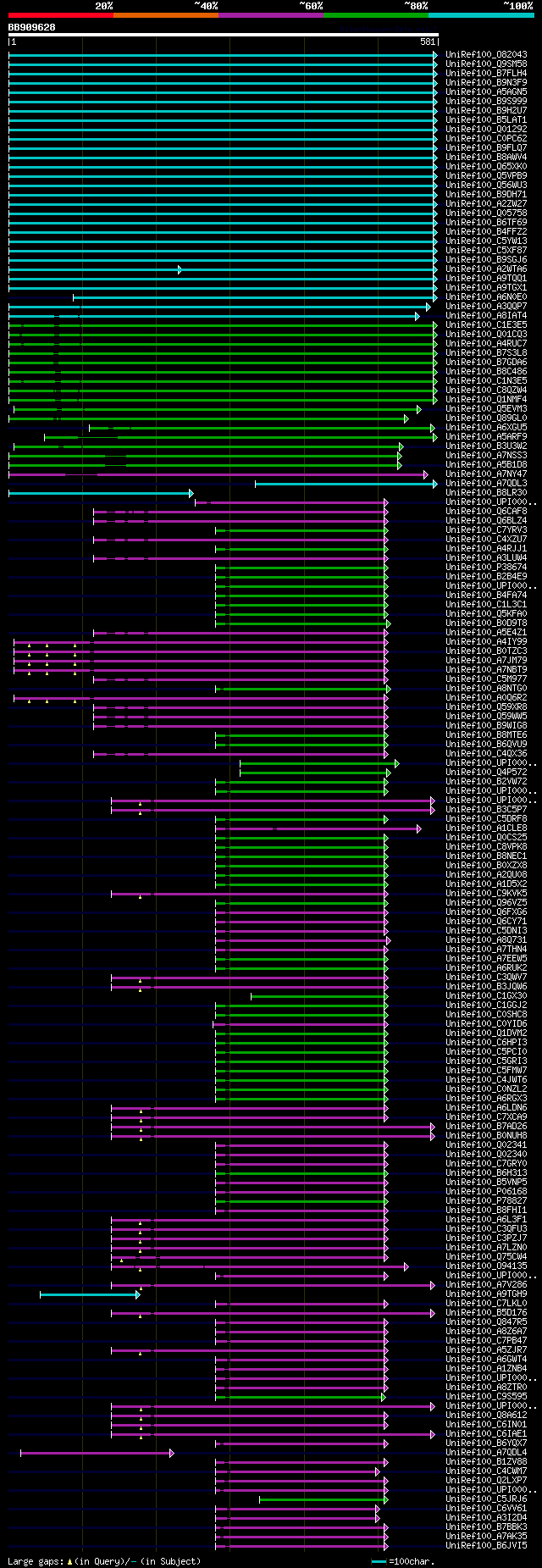542x1568 pixels.
Task: Click the purple ~60% identity legend segment
Action: 271,14
